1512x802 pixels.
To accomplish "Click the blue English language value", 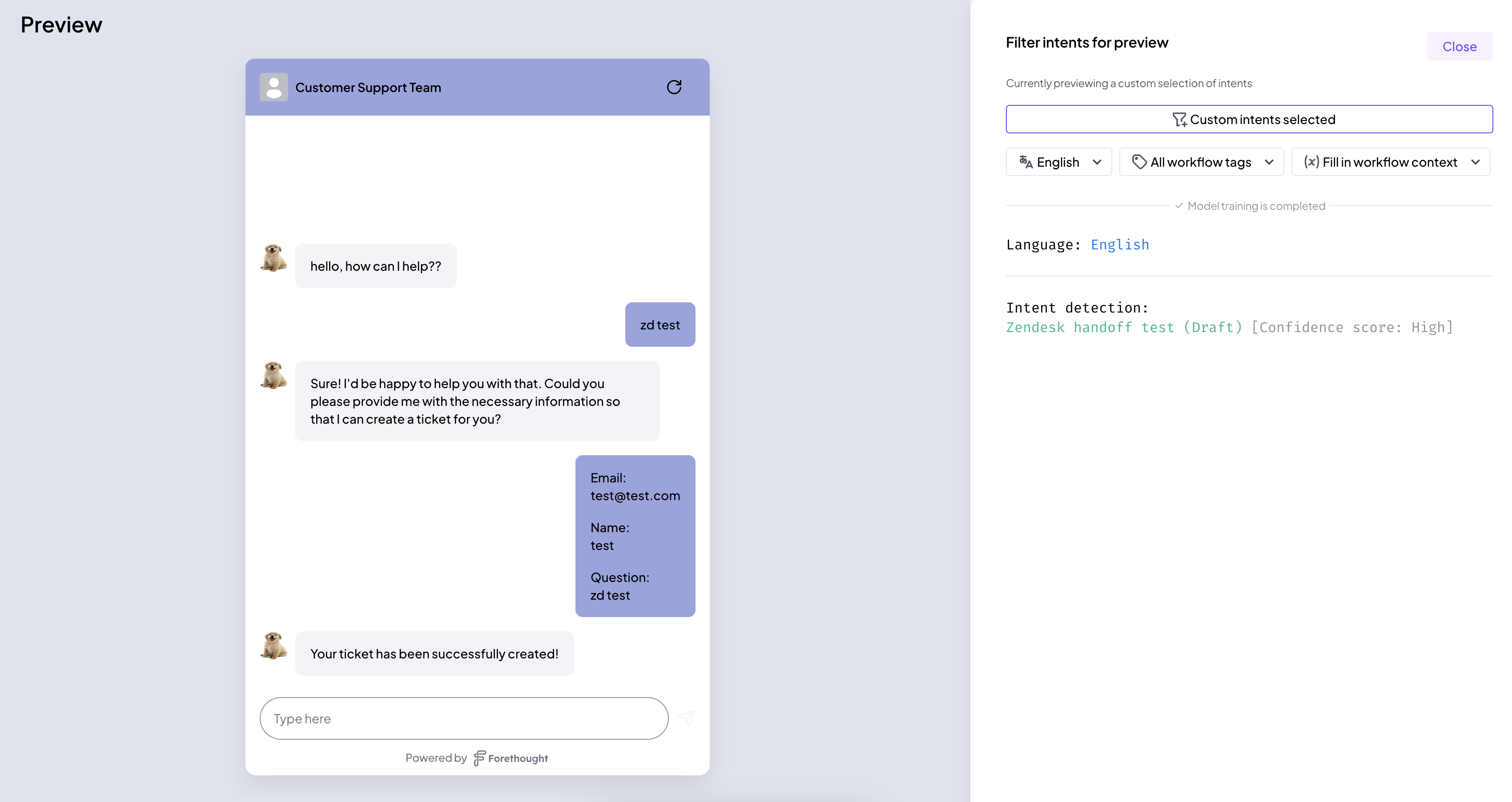I will tap(1119, 245).
